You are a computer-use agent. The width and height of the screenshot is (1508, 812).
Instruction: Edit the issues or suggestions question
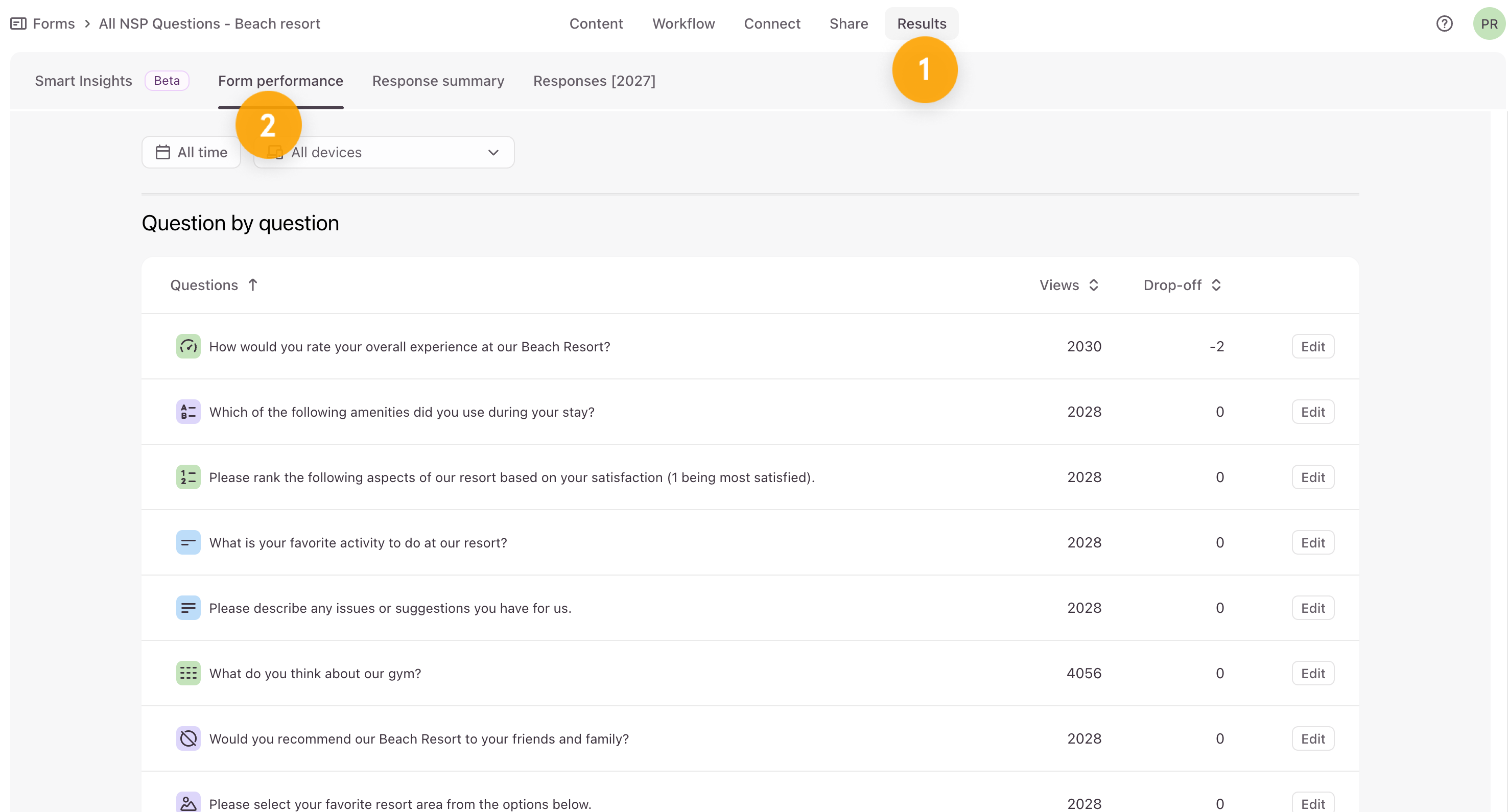1313,608
